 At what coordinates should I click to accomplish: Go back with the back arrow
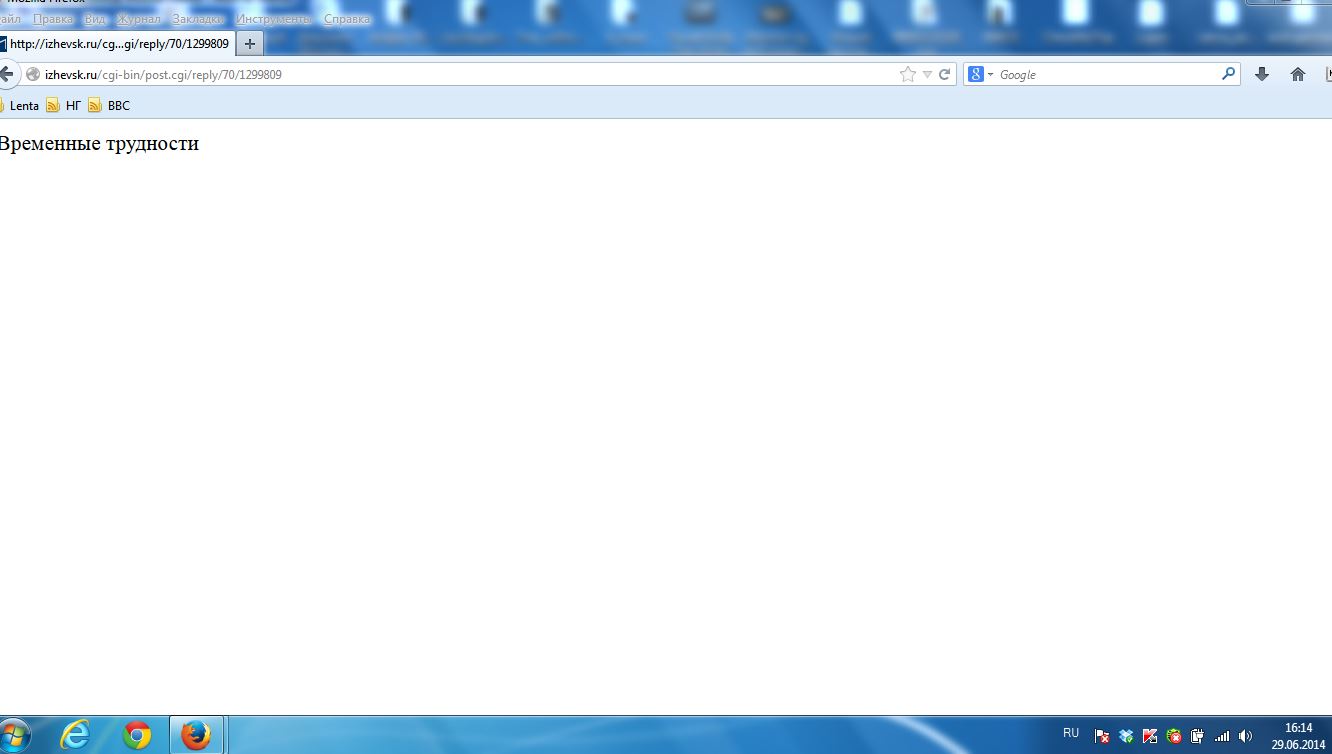8,74
